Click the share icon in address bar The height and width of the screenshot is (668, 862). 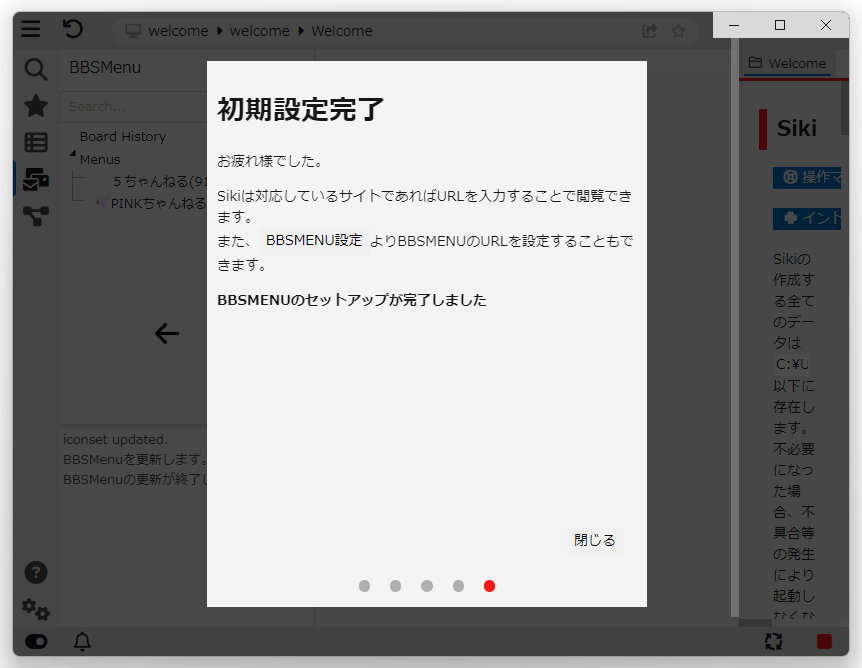point(649,31)
